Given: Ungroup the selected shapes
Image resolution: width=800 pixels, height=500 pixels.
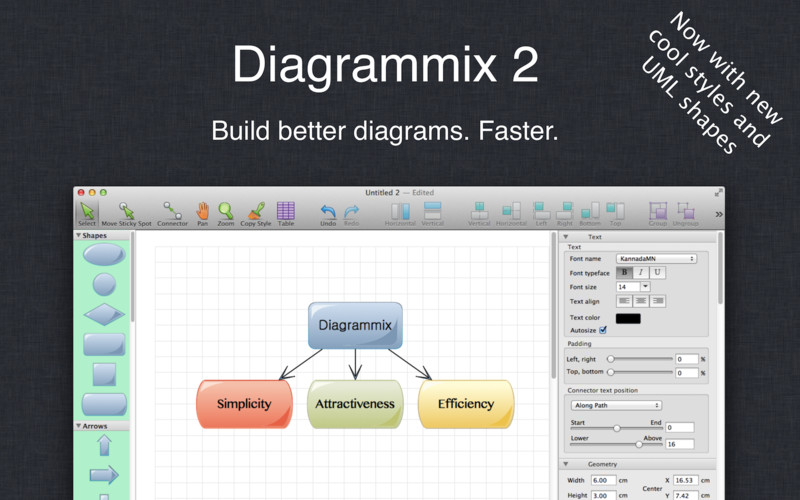Looking at the screenshot, I should (x=685, y=214).
